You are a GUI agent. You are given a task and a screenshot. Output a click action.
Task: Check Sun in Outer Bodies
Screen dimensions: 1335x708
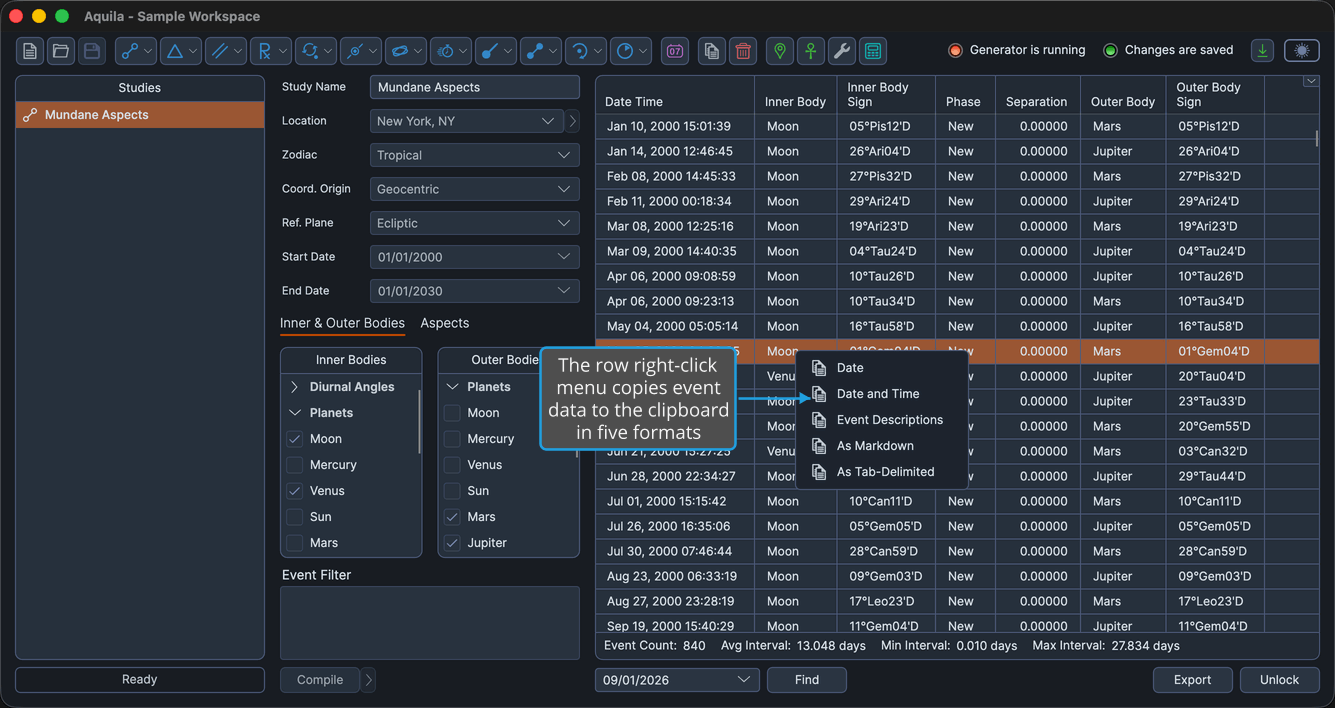click(452, 491)
